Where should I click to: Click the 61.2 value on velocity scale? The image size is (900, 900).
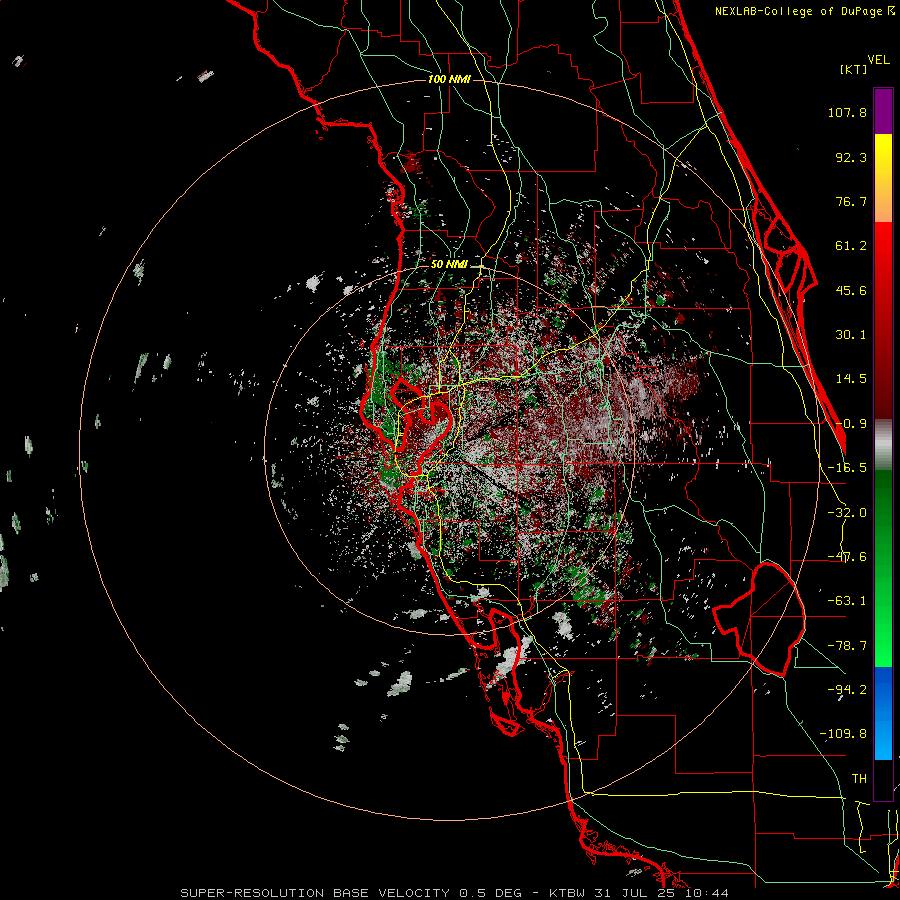(851, 246)
